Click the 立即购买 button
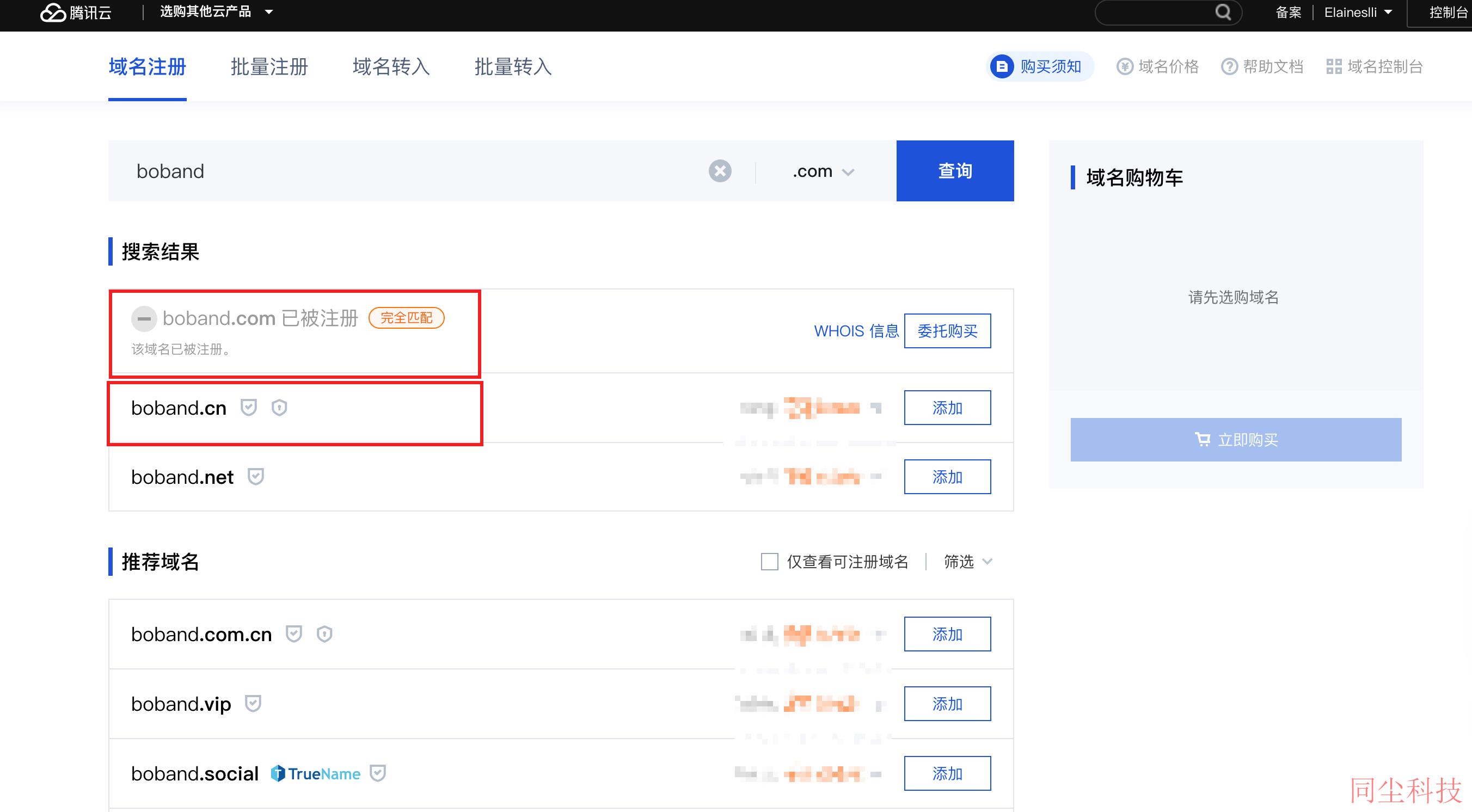The image size is (1472, 812). [1236, 439]
